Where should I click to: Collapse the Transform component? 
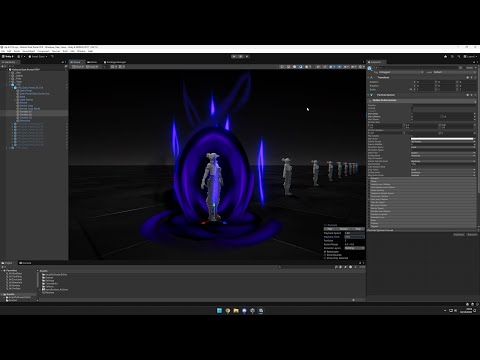coord(369,77)
